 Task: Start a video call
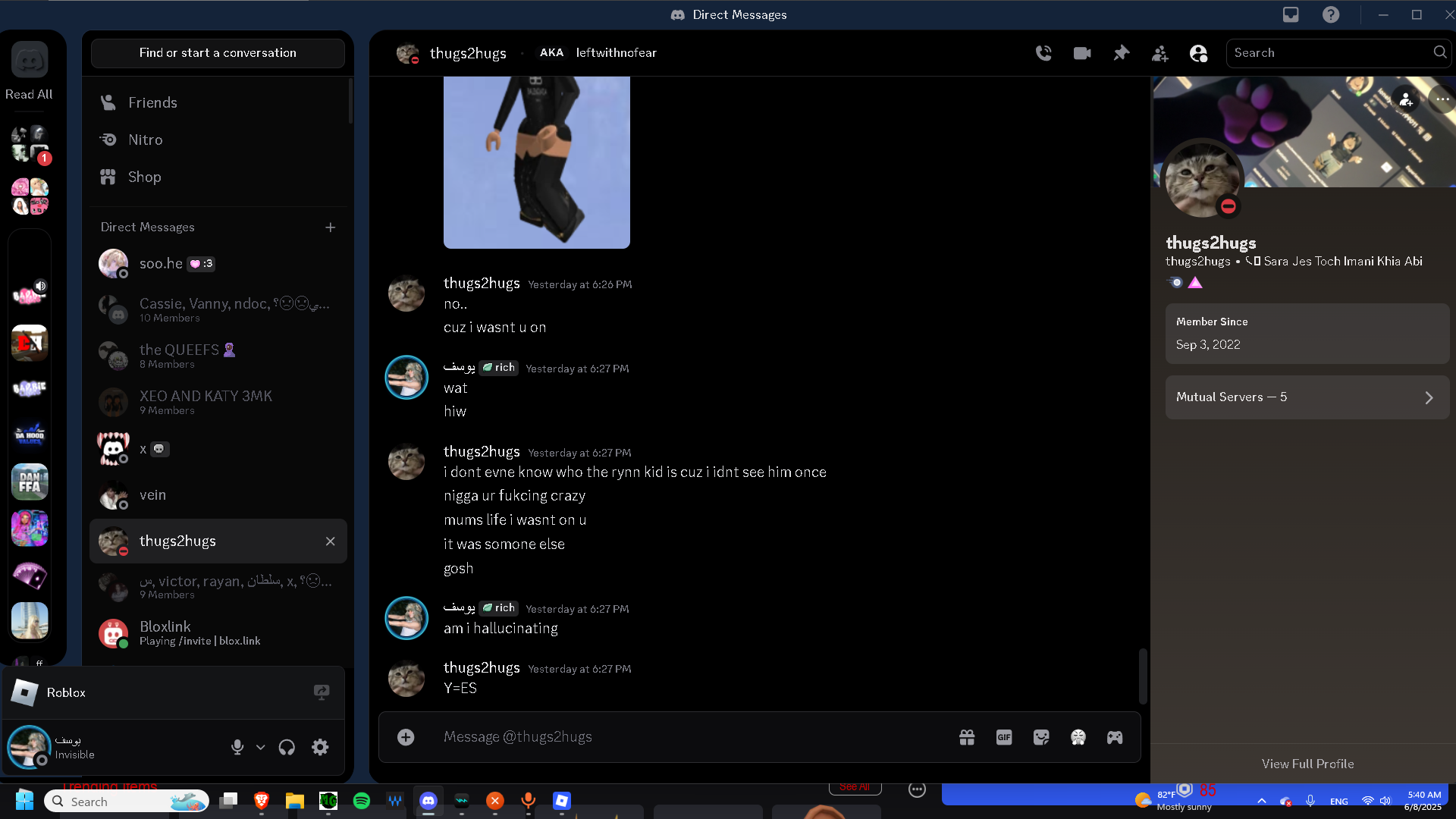1082,53
